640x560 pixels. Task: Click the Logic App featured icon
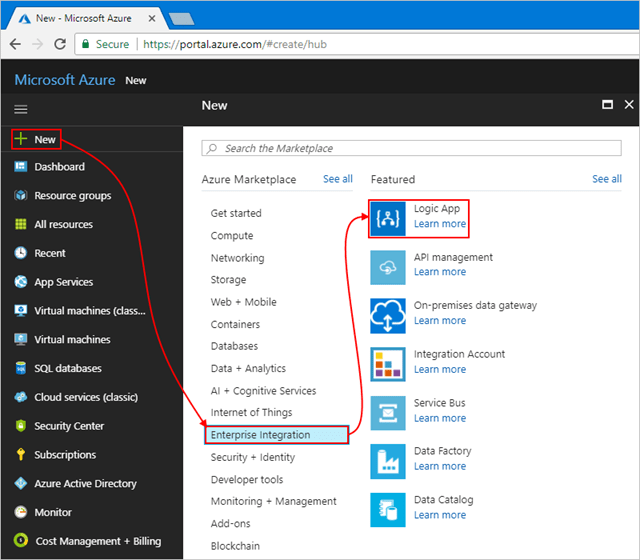click(x=388, y=218)
